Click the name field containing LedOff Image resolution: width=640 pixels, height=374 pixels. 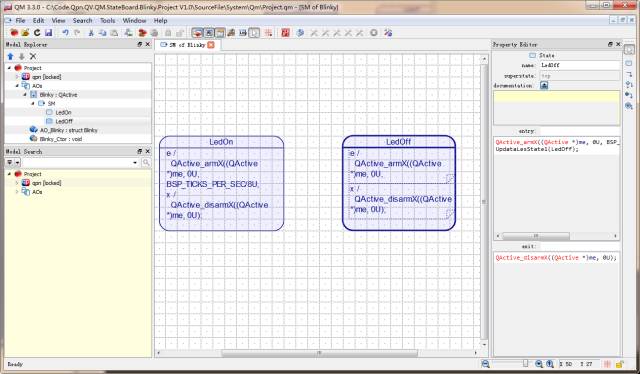[x=579, y=65]
